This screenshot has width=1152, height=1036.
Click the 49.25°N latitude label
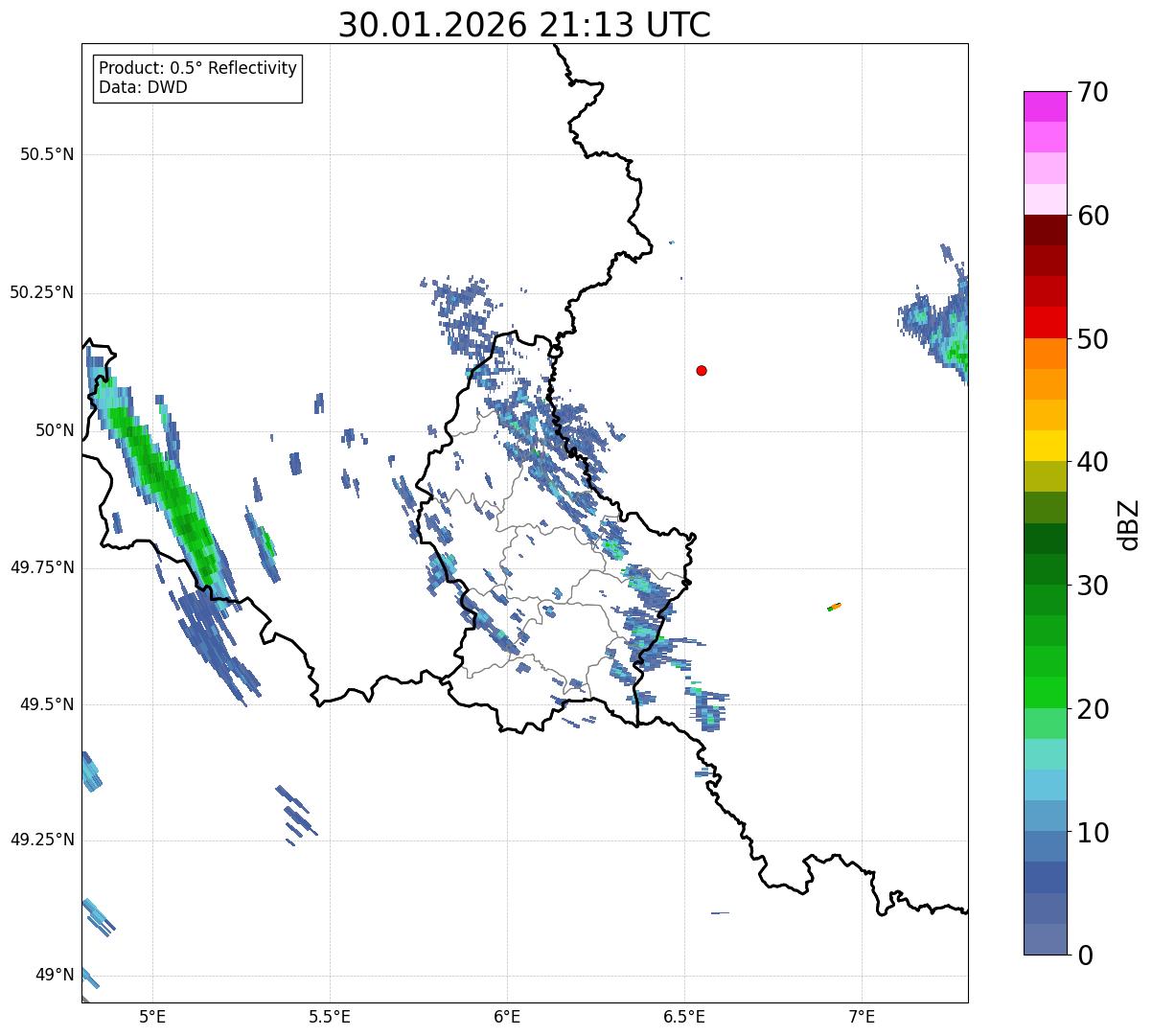click(x=41, y=840)
